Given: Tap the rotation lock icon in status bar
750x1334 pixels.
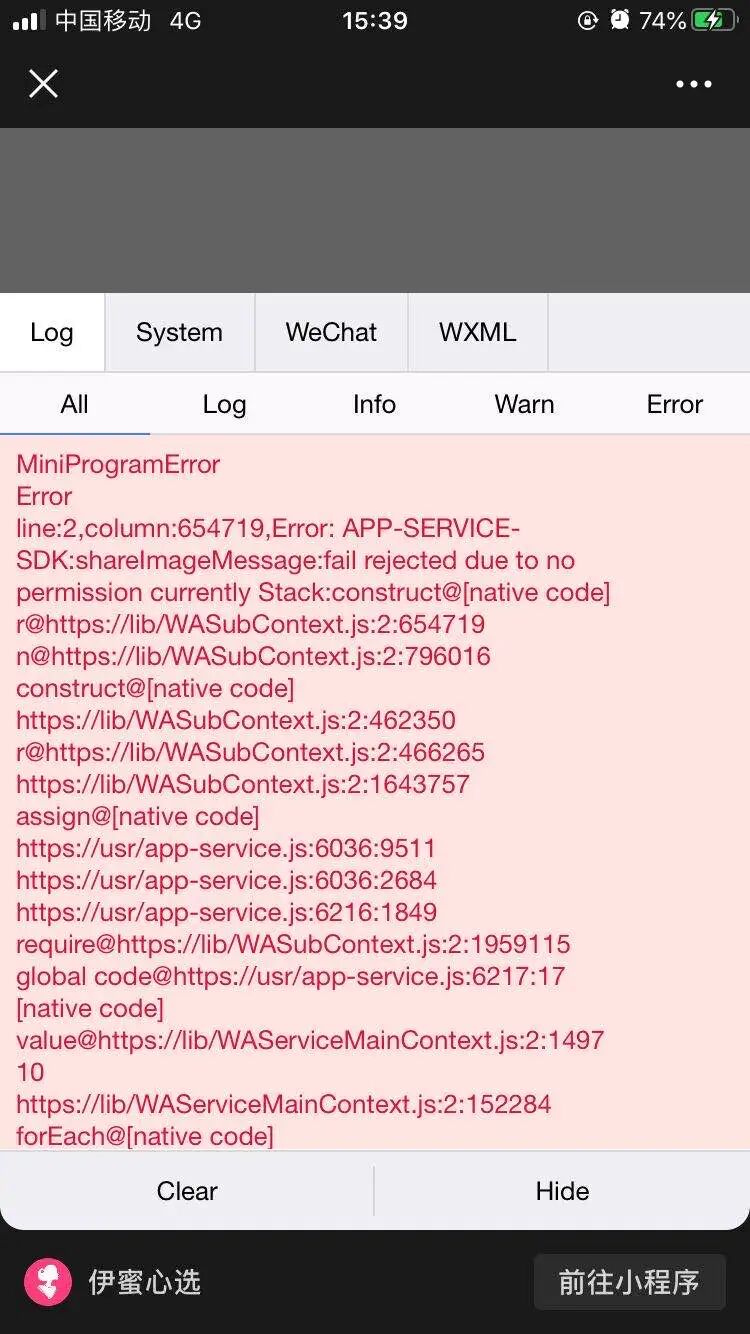Looking at the screenshot, I should coord(588,20).
